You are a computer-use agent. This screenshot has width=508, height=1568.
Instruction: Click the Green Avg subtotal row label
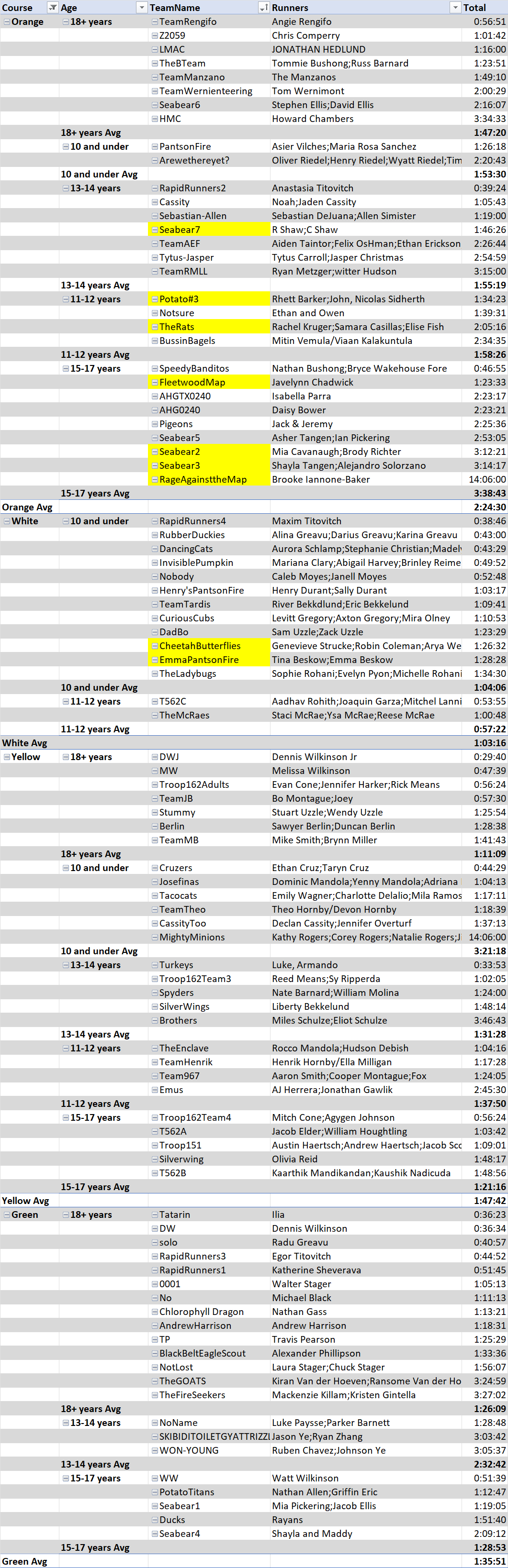24,1561
